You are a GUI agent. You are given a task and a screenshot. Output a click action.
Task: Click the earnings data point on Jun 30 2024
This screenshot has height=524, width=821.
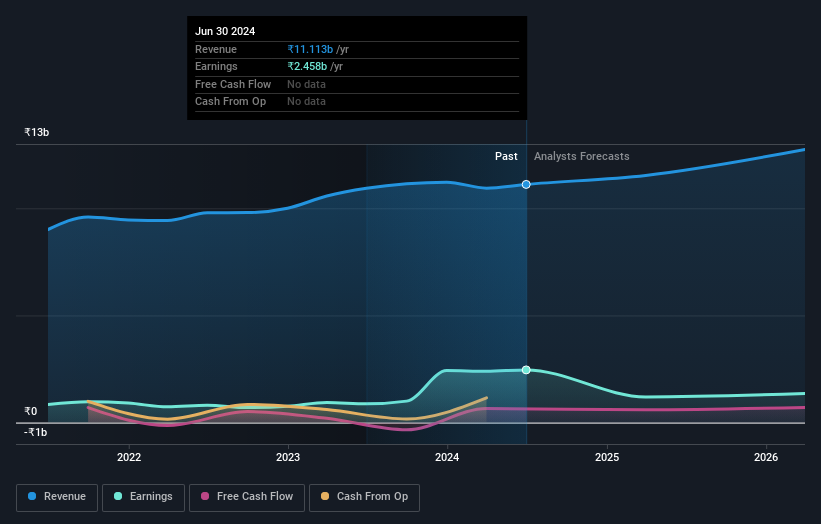[x=526, y=370]
